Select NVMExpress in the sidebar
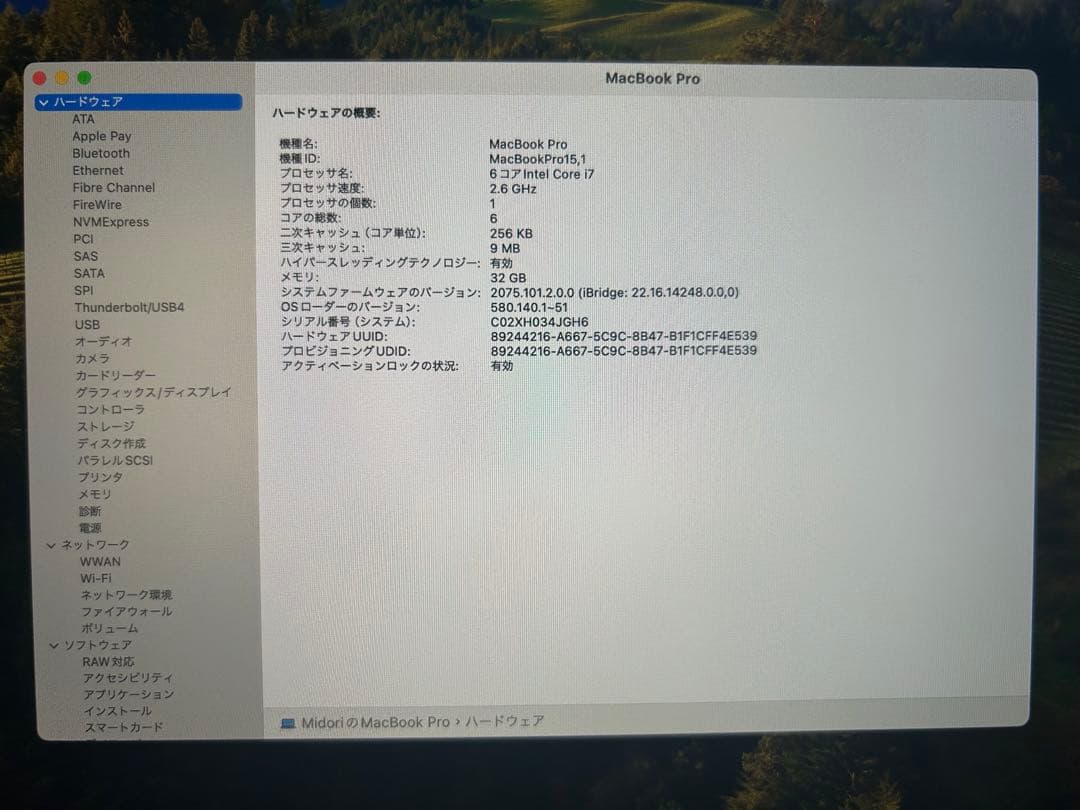1080x810 pixels. tap(111, 221)
